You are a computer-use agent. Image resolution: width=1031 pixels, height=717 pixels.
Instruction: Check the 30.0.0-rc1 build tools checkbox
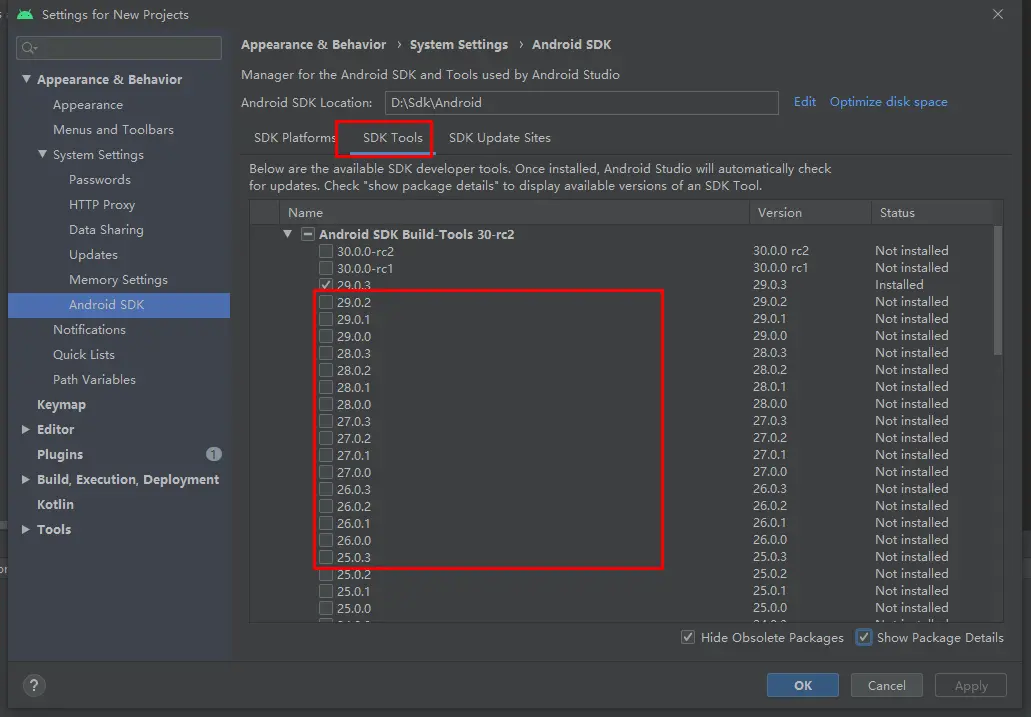(x=326, y=268)
